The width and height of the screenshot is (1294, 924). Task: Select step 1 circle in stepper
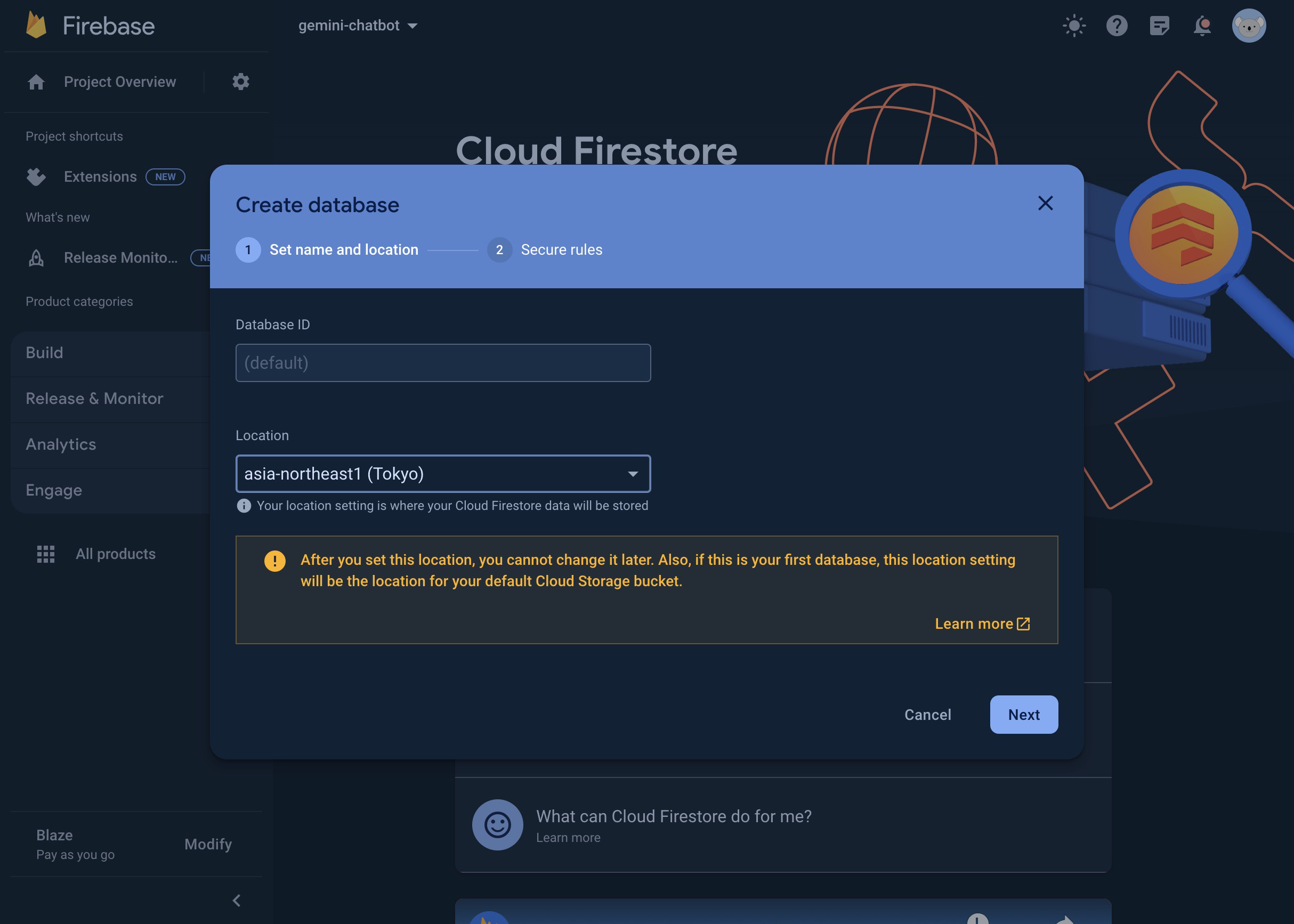point(248,250)
